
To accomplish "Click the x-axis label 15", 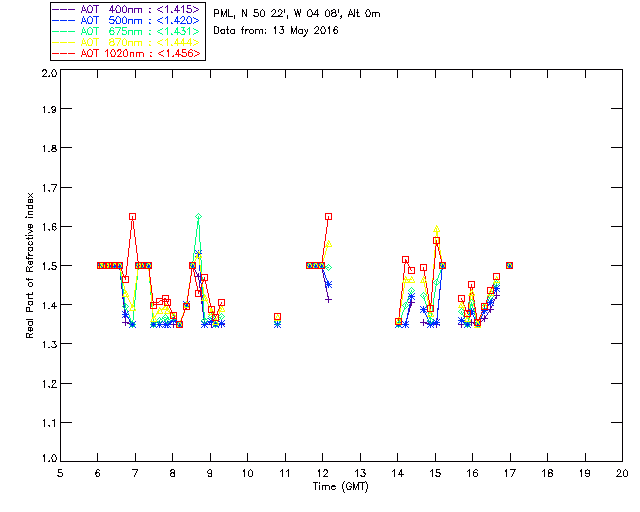I will point(435,473).
